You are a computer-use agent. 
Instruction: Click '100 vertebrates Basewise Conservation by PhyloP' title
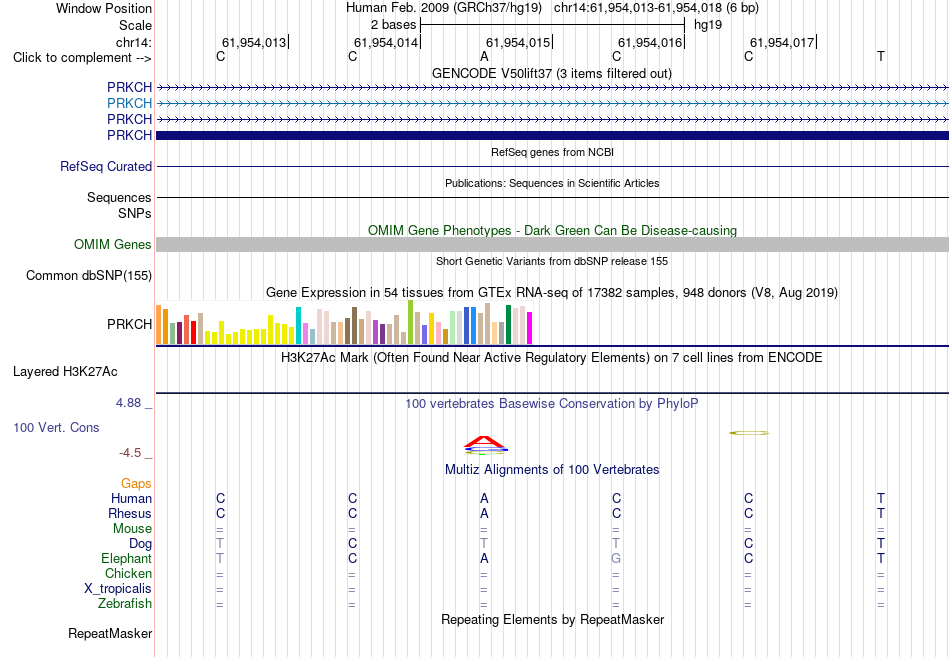[552, 404]
